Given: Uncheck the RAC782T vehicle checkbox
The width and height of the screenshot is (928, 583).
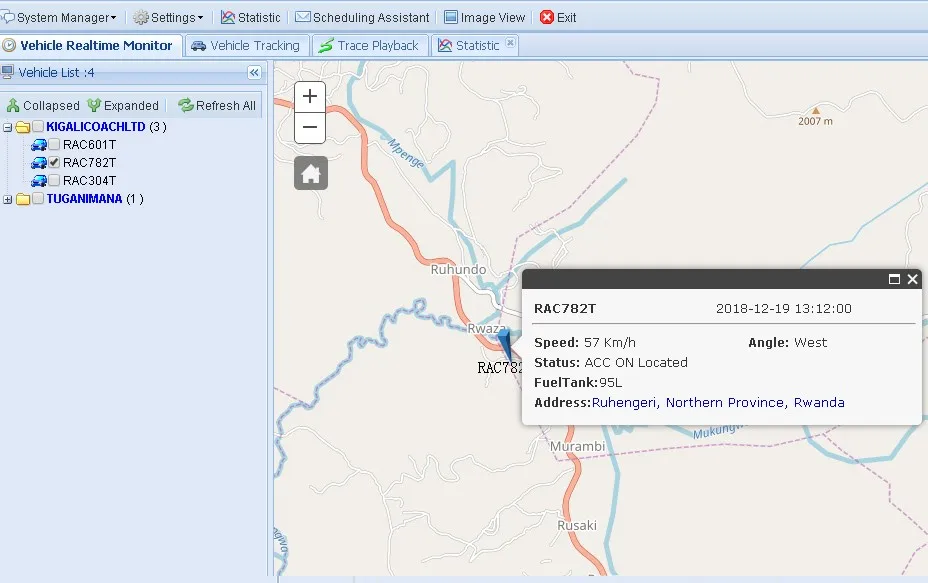Looking at the screenshot, I should (54, 163).
